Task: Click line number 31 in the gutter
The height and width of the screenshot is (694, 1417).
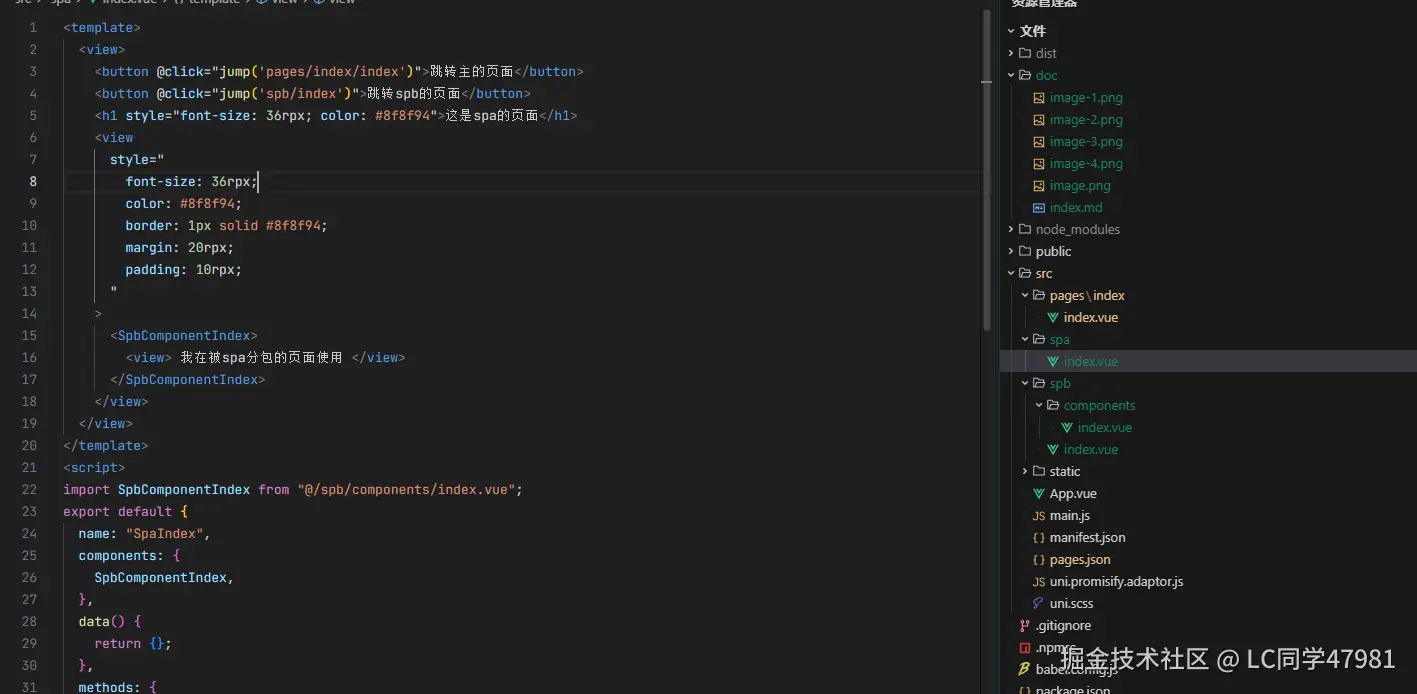Action: coord(29,687)
